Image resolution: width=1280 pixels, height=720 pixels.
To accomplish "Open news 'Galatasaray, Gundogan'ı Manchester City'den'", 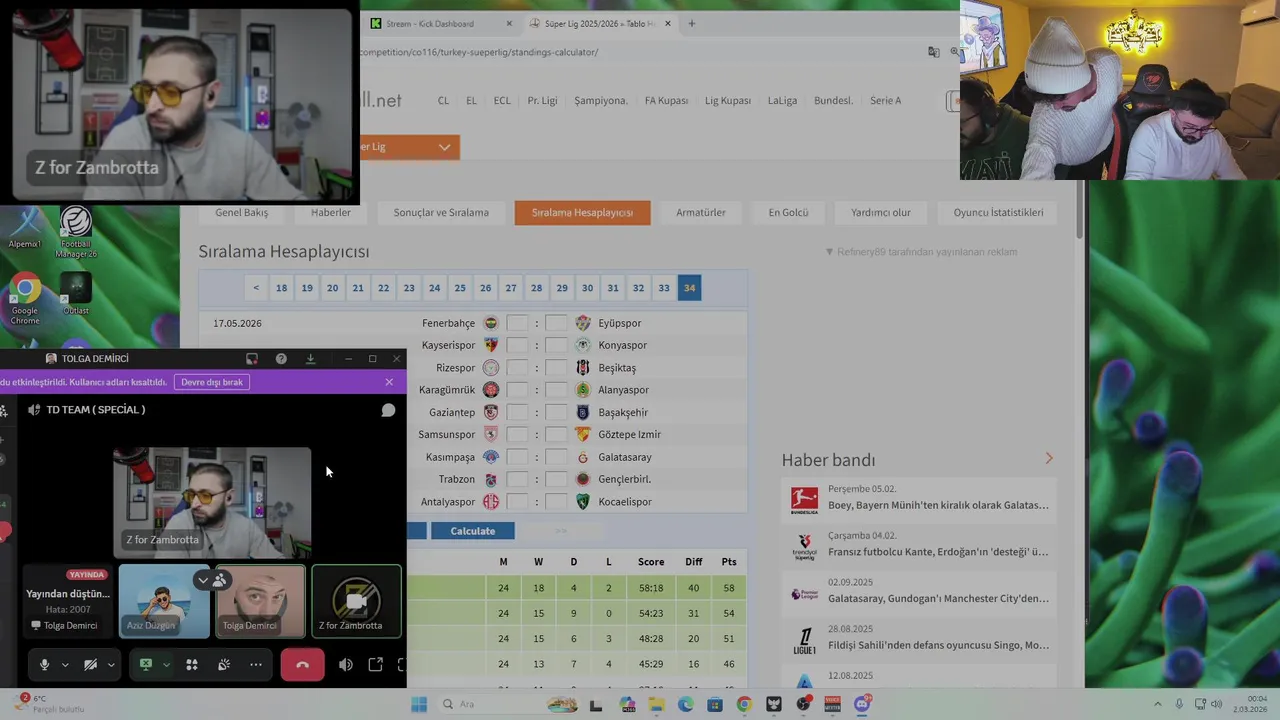I will pyautogui.click(x=938, y=598).
